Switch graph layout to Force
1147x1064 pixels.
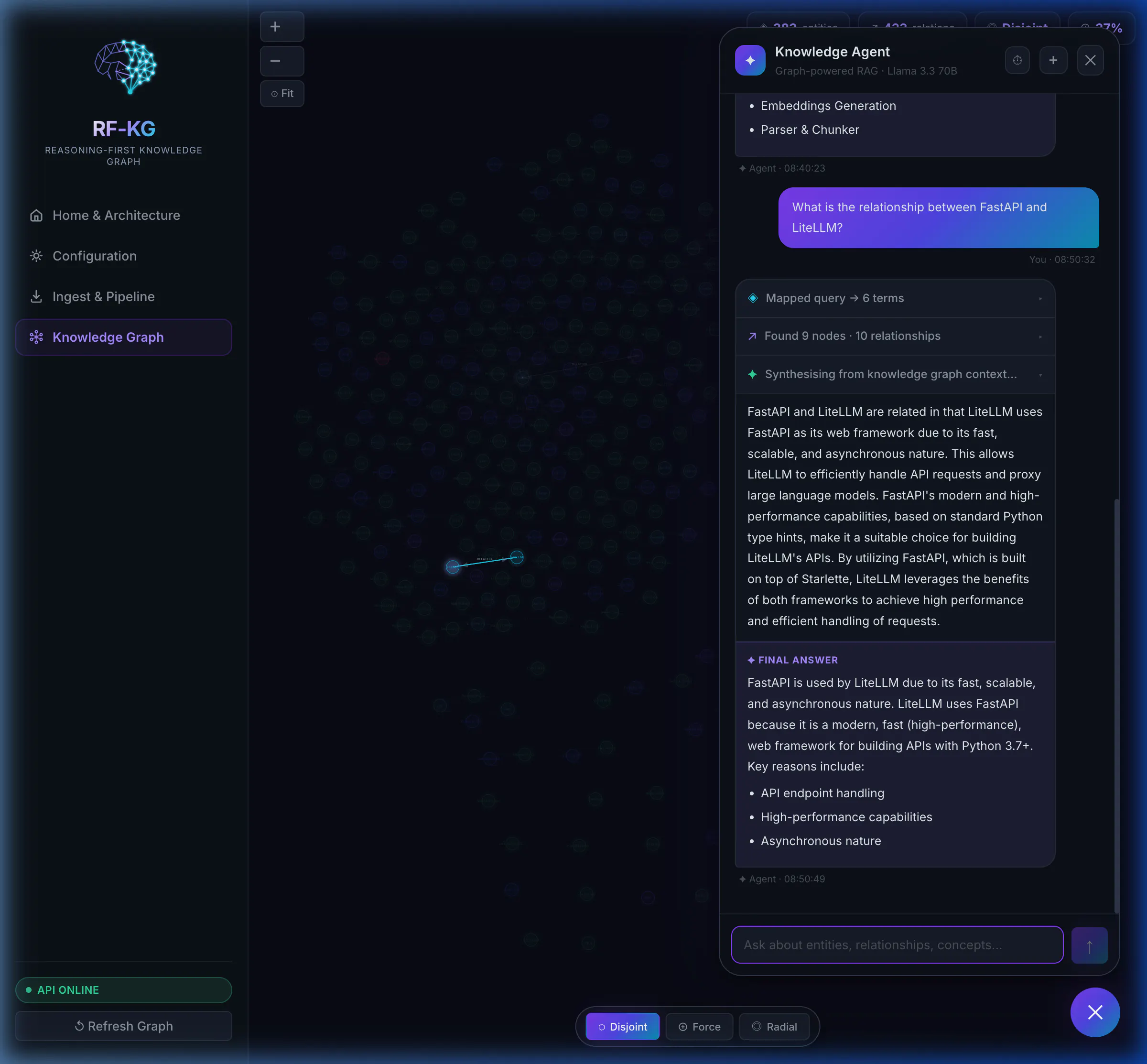[x=699, y=1027]
